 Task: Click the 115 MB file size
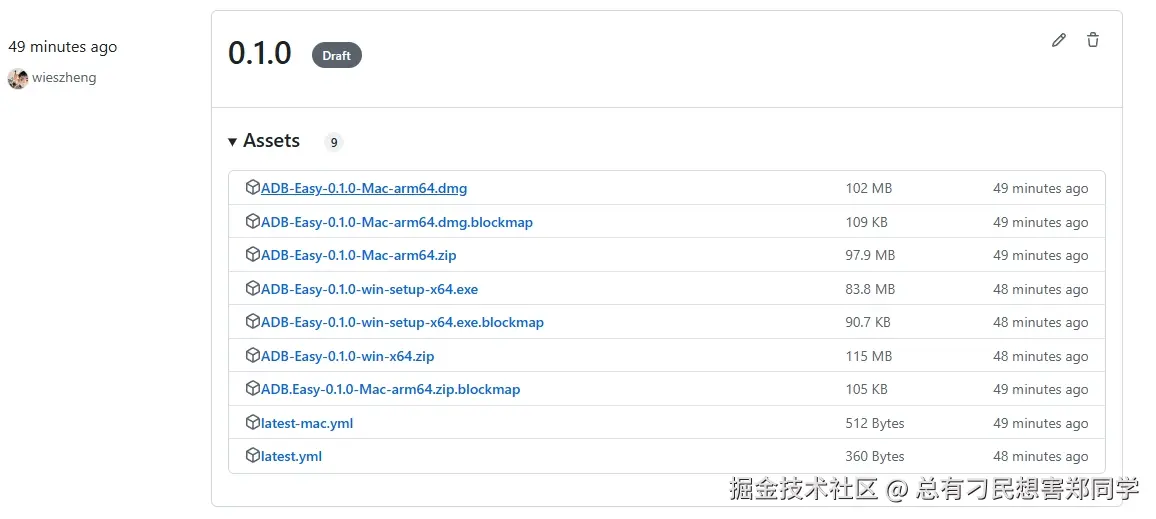868,356
